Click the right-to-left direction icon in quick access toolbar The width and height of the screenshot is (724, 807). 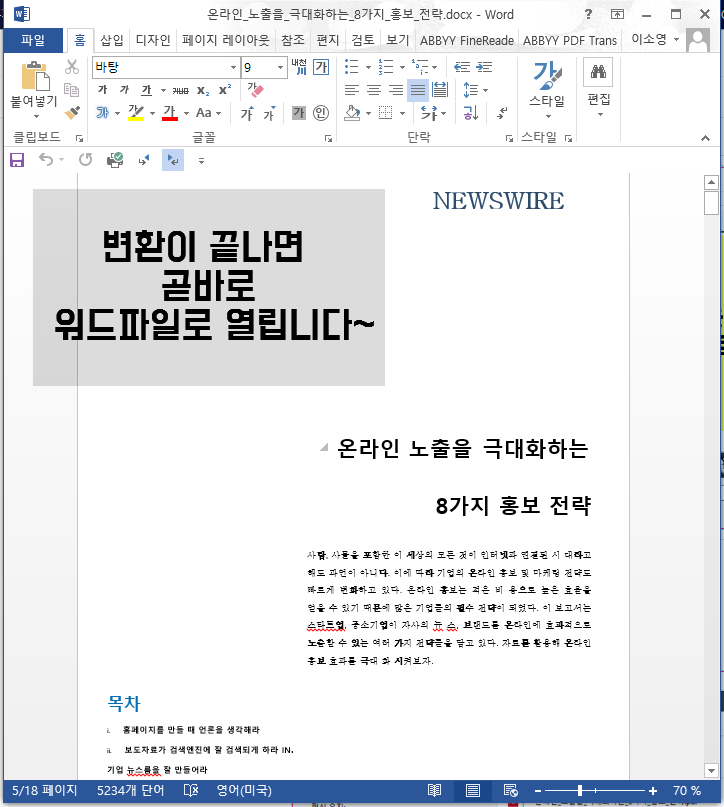click(x=144, y=160)
